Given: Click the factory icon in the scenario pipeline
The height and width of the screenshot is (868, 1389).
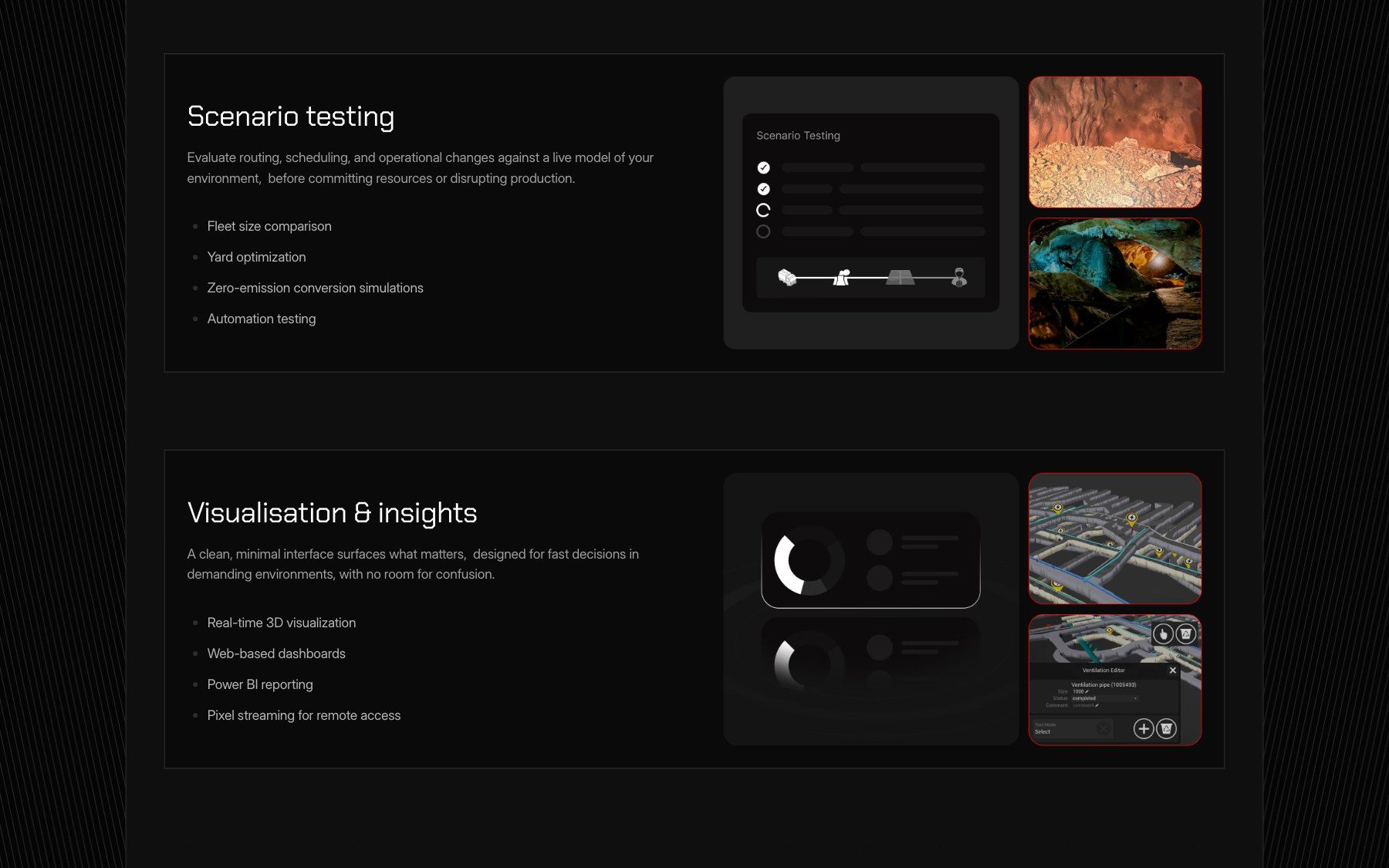Looking at the screenshot, I should (x=842, y=277).
